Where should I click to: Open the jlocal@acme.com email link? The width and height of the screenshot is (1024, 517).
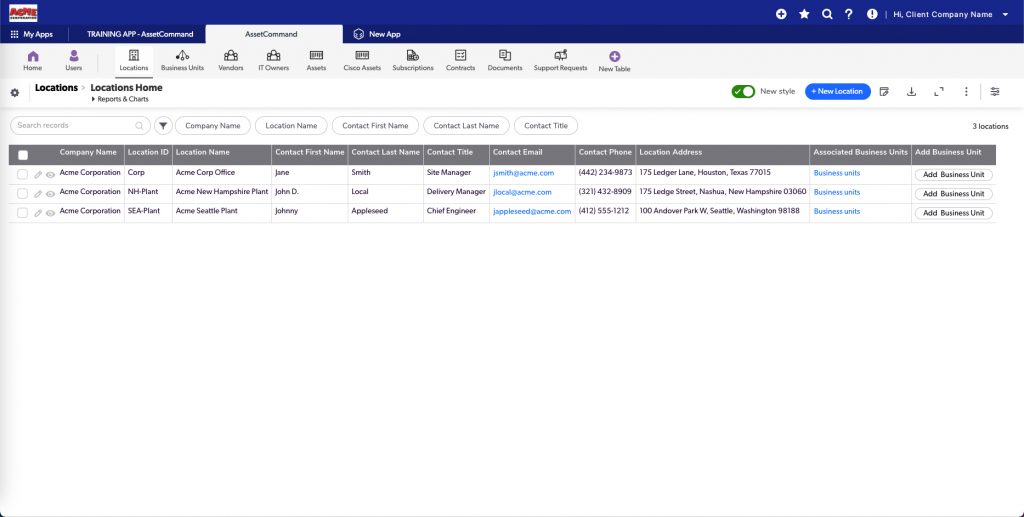pos(522,193)
